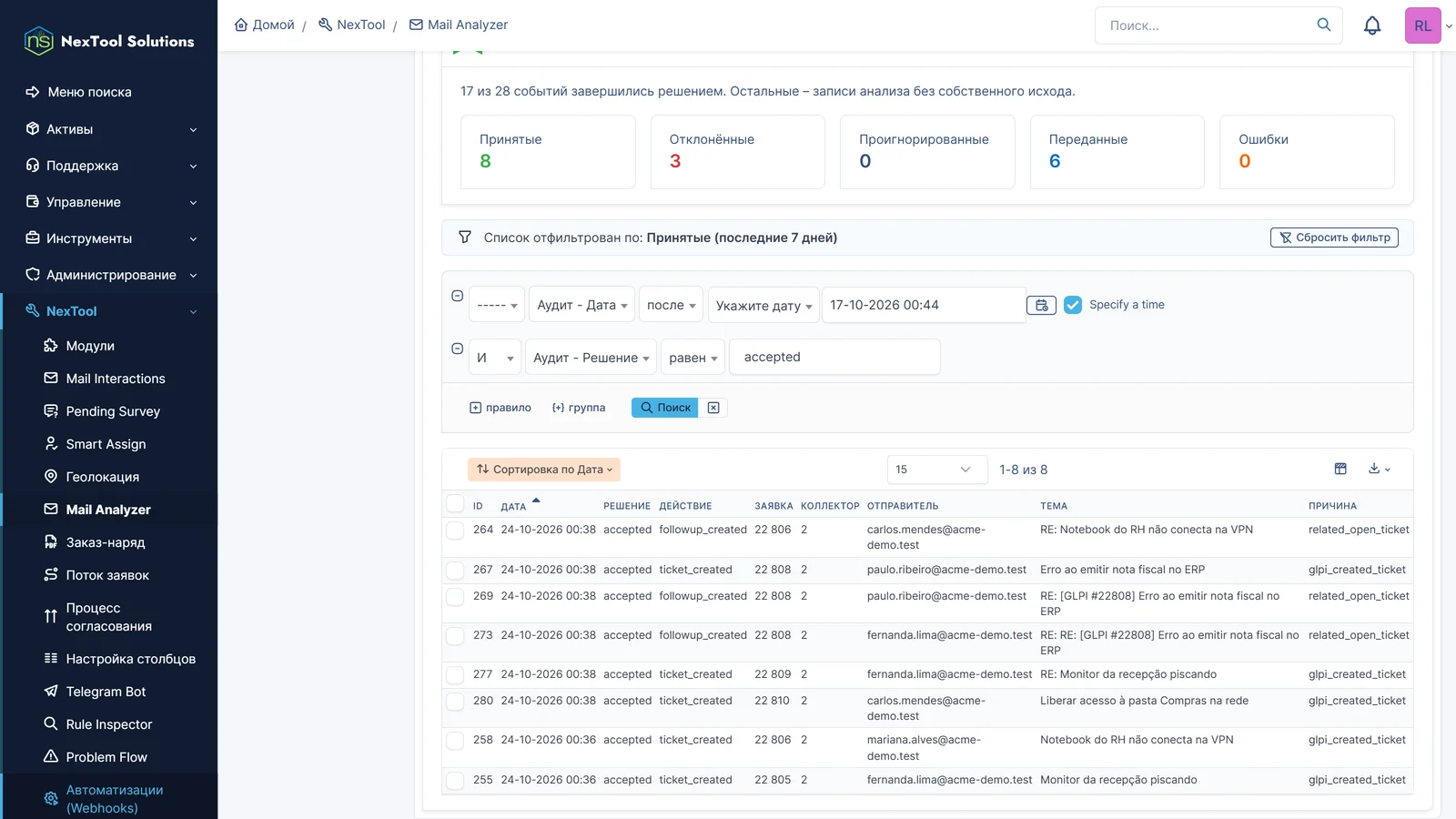Open Mail Interactions in sidebar

pyautogui.click(x=116, y=379)
